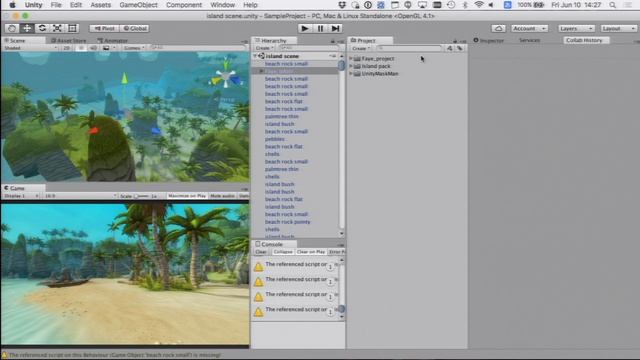Image resolution: width=640 pixels, height=360 pixels.
Task: Click the Play button
Action: [x=304, y=28]
